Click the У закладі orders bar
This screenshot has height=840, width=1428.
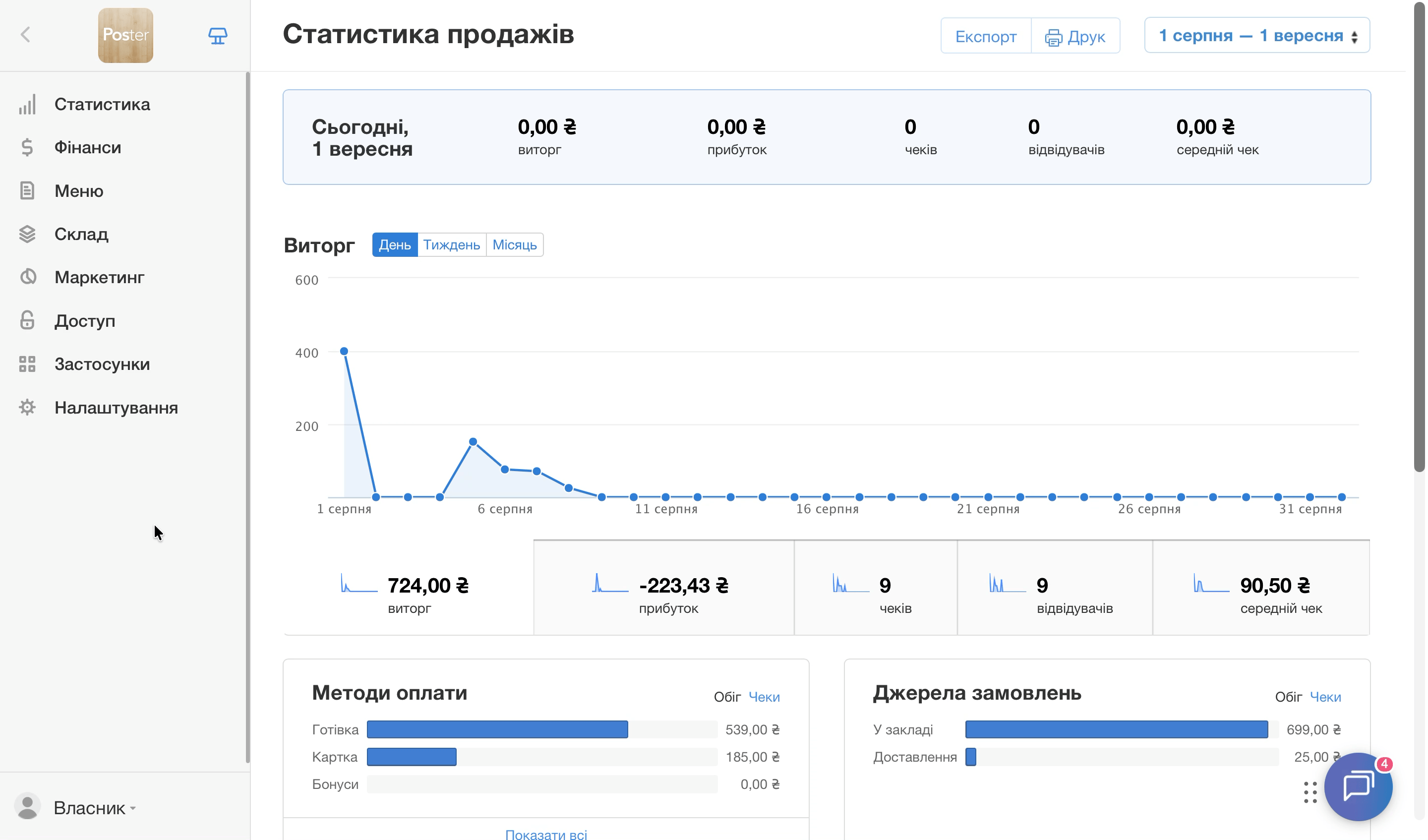pyautogui.click(x=1116, y=729)
